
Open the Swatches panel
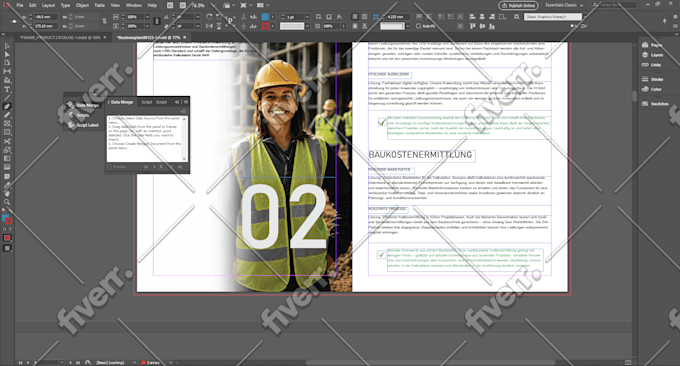[655, 104]
